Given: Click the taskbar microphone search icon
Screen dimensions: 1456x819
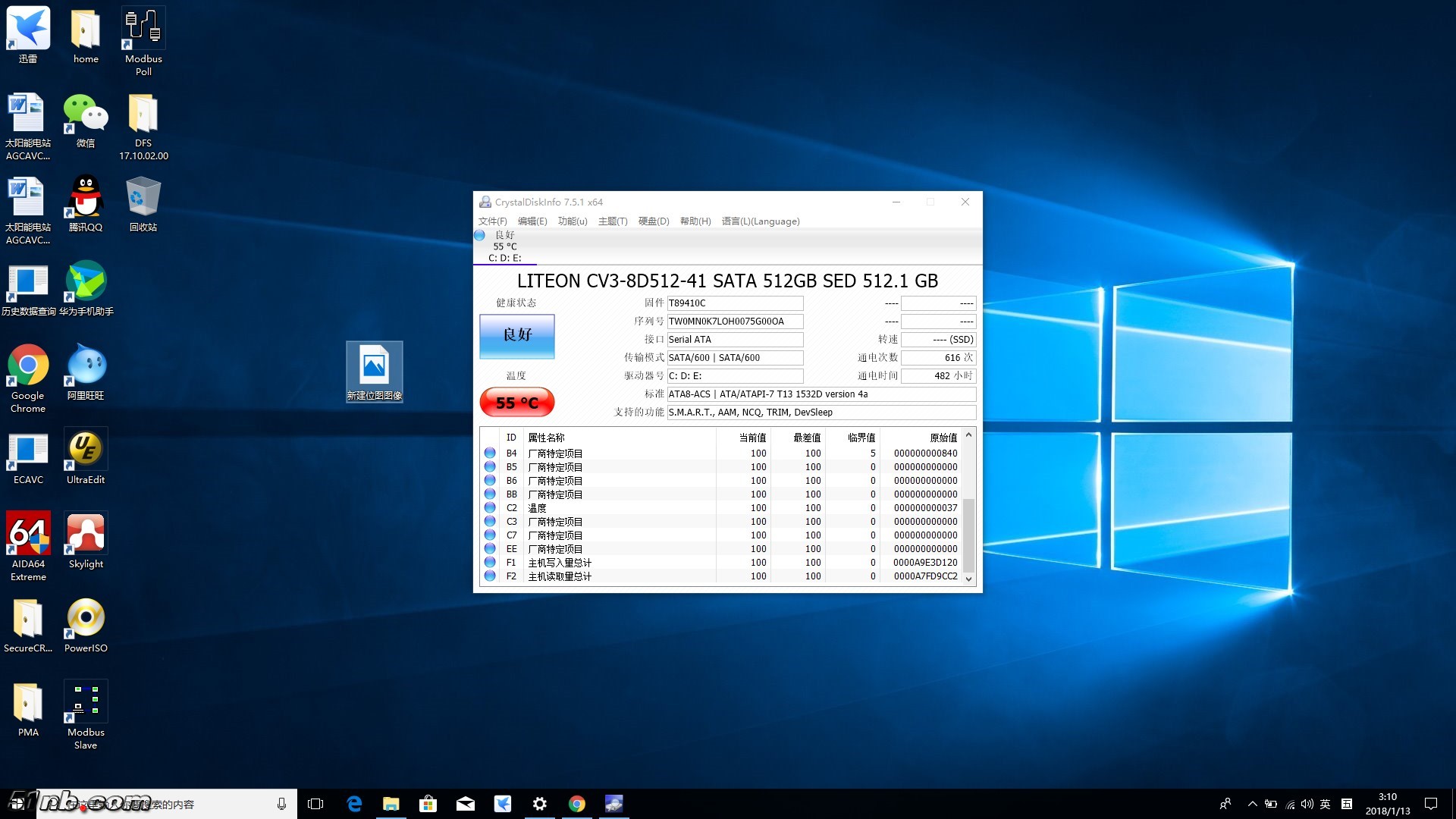Looking at the screenshot, I should (281, 804).
